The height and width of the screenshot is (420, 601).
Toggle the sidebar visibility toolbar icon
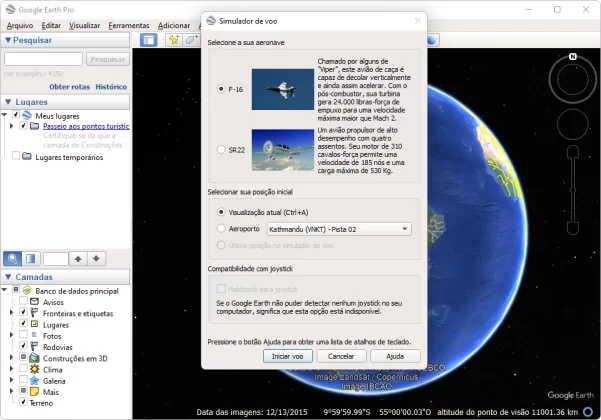149,40
